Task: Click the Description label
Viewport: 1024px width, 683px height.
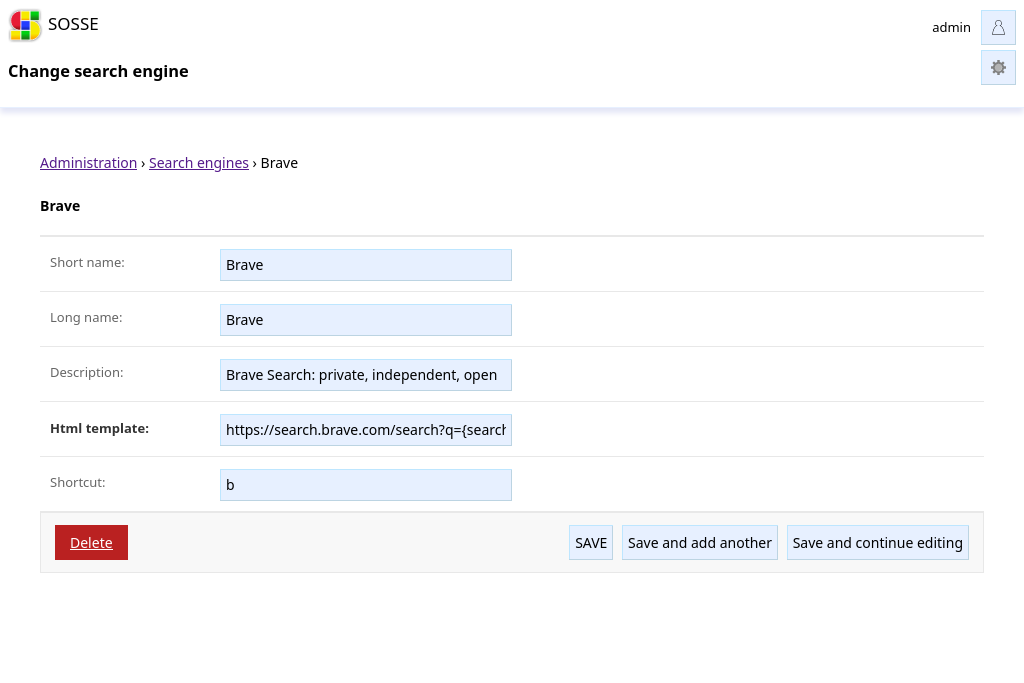Action: point(87,372)
